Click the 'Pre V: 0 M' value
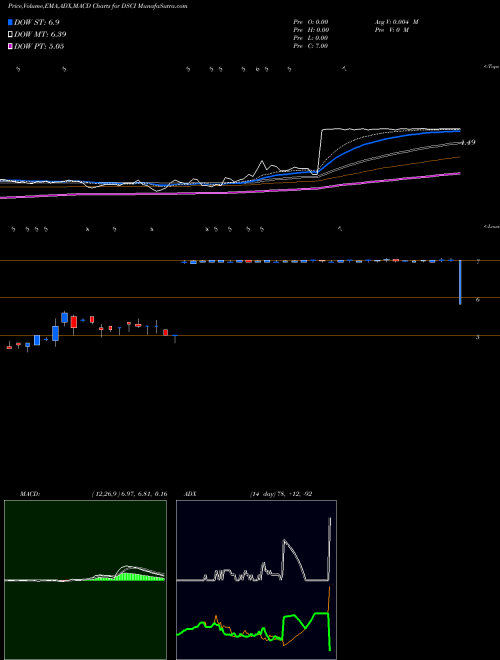This screenshot has width=500, height=660. 391,30
